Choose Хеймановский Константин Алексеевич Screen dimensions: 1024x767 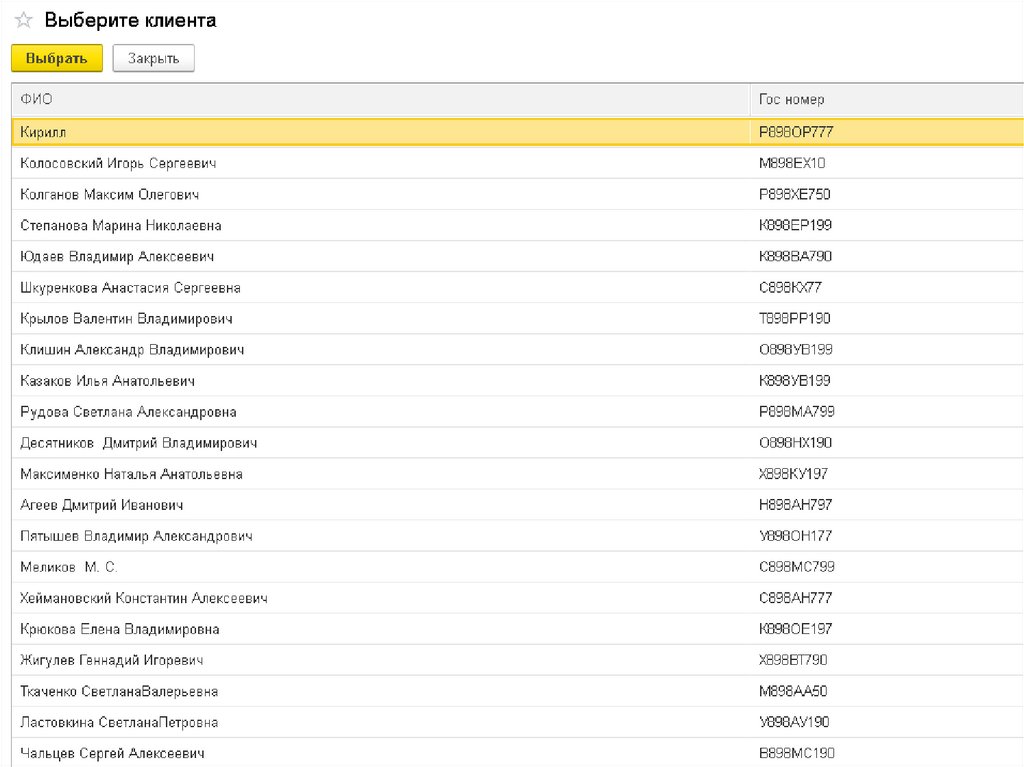click(144, 598)
